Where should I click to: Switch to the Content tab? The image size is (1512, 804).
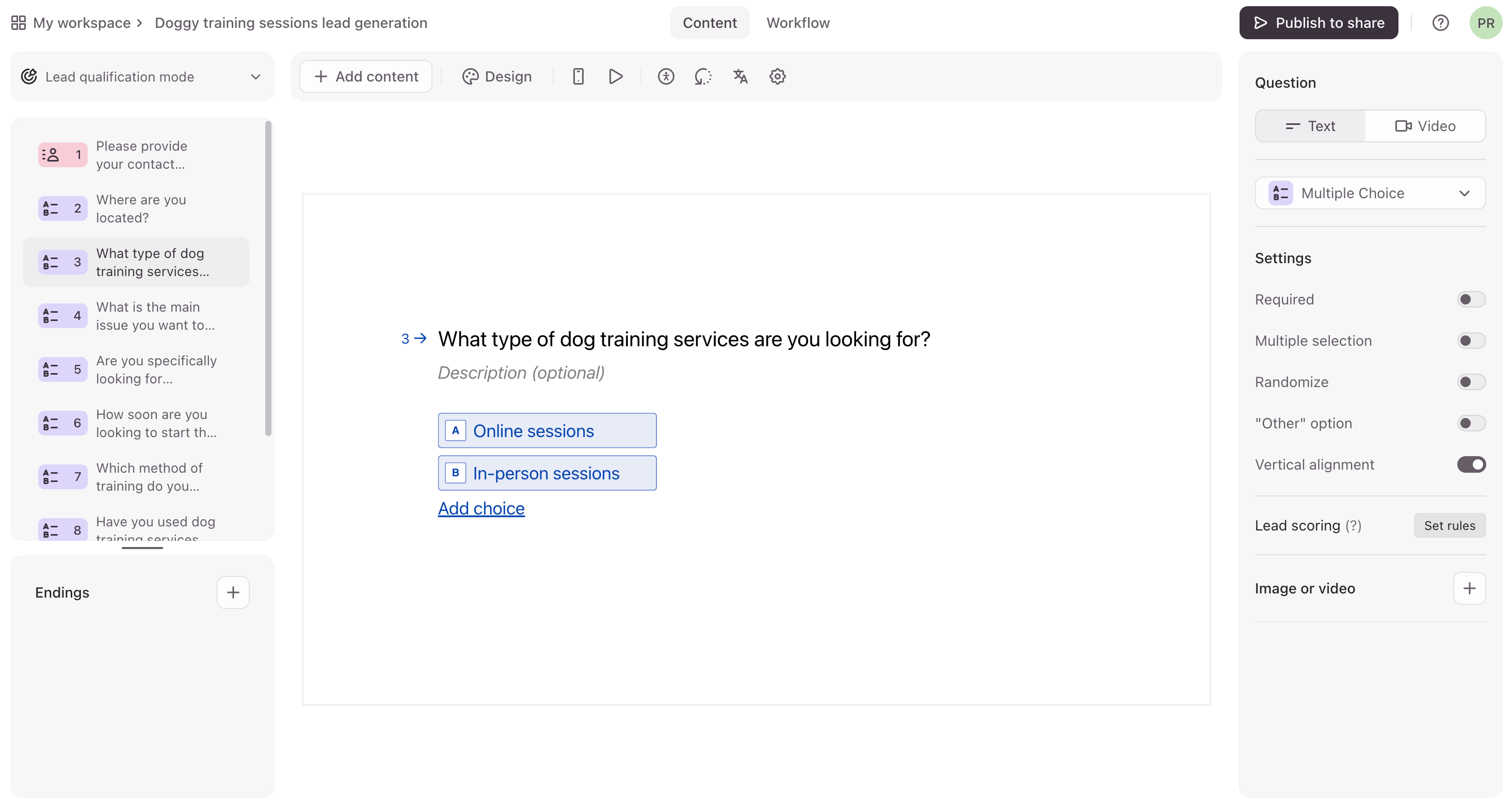[x=709, y=23]
